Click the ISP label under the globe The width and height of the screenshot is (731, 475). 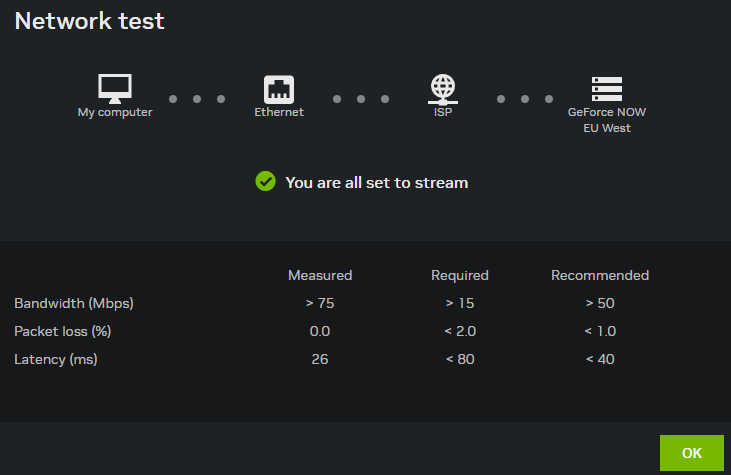point(443,113)
